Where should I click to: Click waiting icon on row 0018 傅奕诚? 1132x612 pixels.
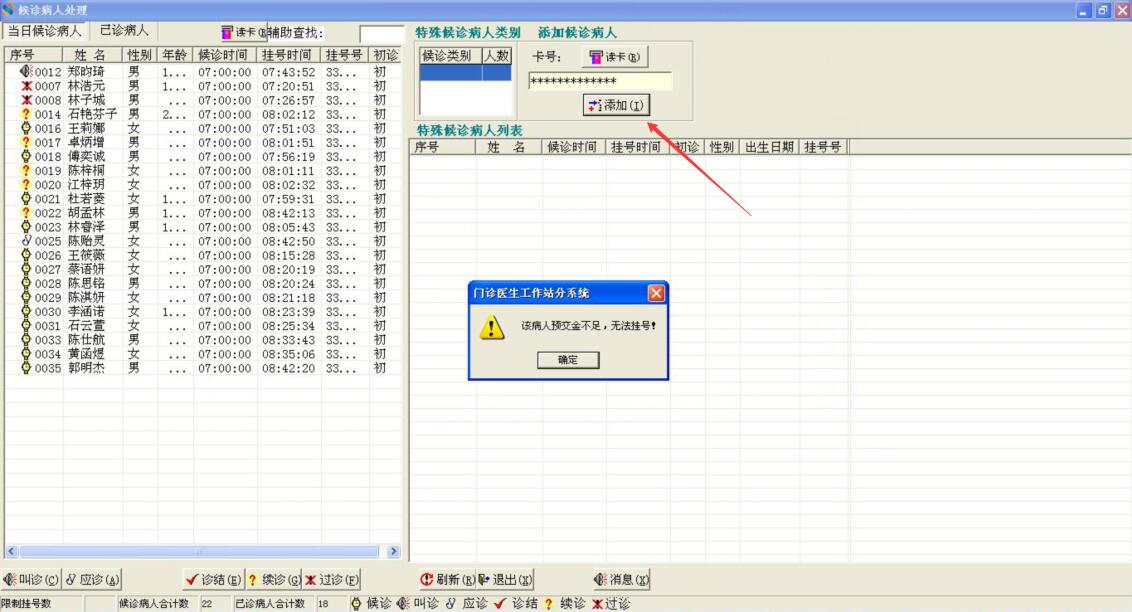[x=26, y=156]
